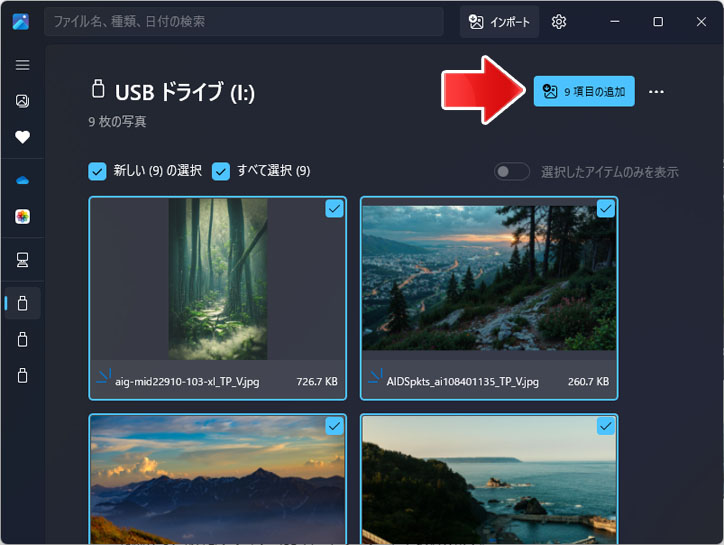Image resolution: width=724 pixels, height=545 pixels.
Task: Open the Settings gear icon
Action: click(x=559, y=22)
